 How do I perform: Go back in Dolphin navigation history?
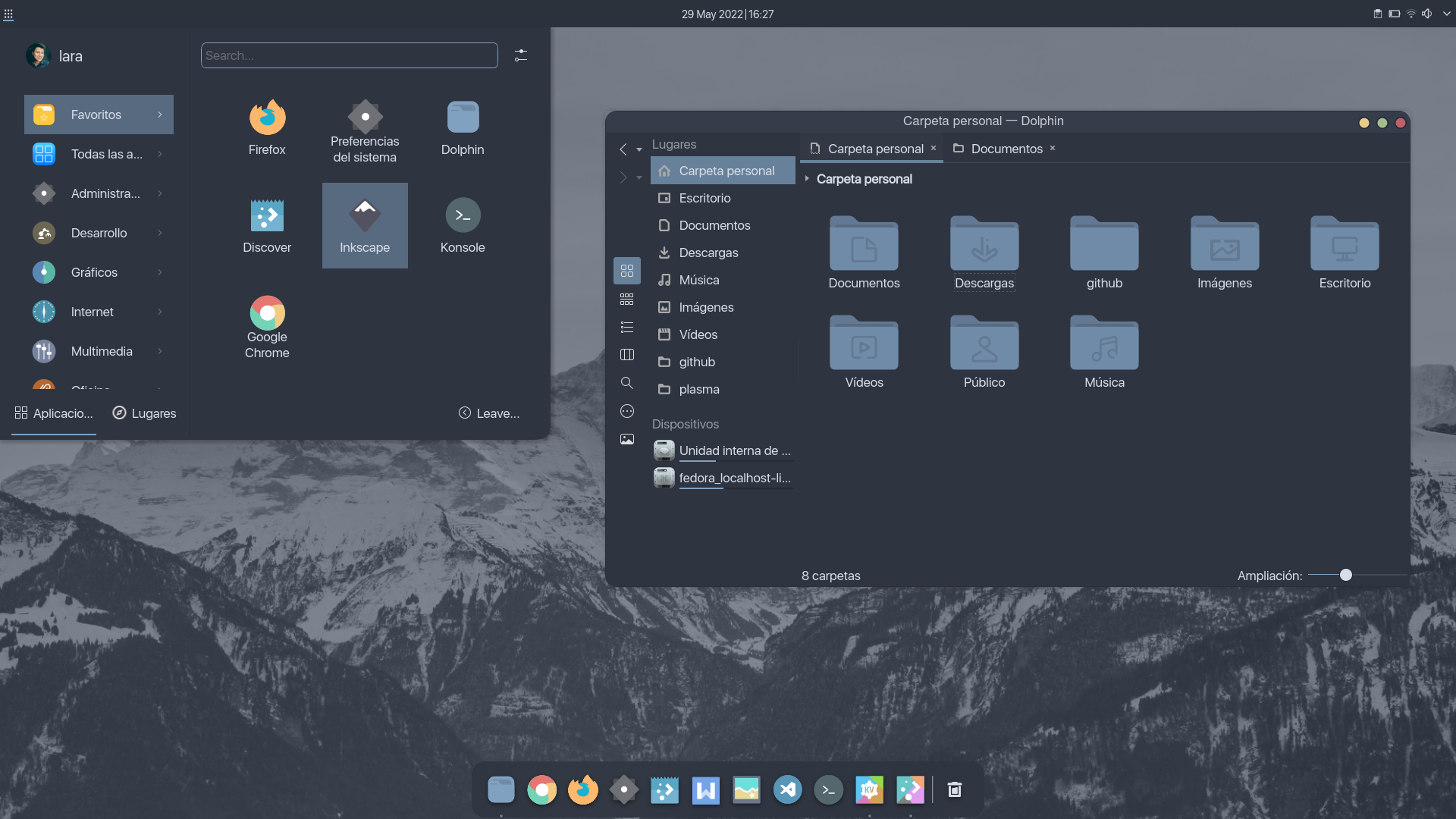pos(623,149)
